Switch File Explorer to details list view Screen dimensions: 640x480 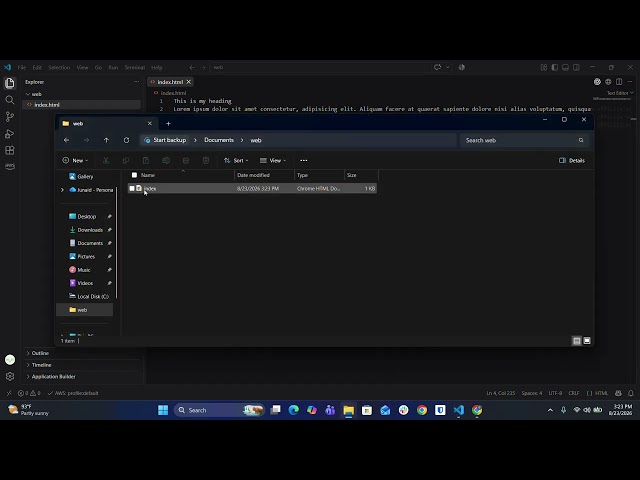pos(577,340)
